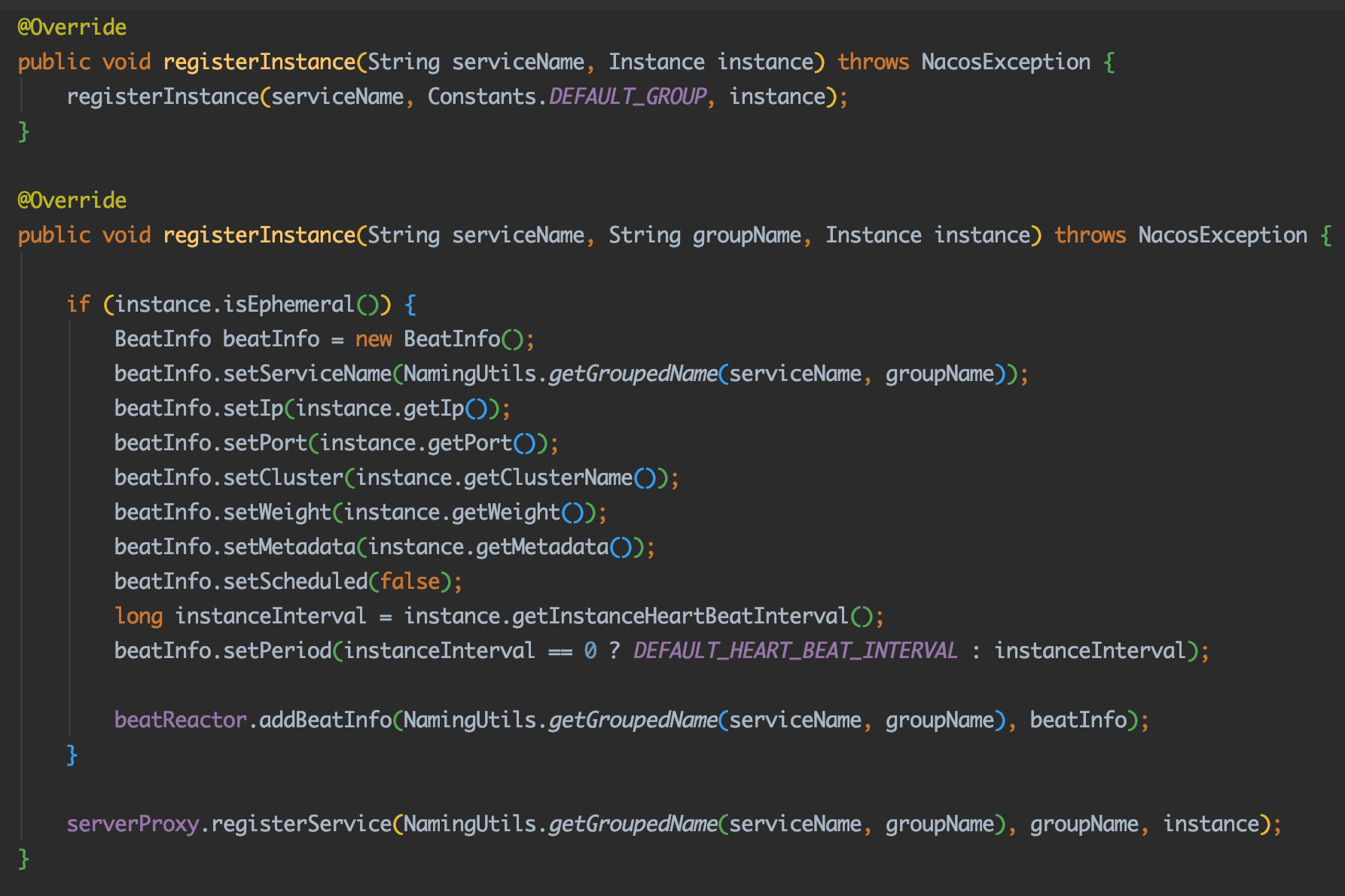Select the DEFAULT_HEART_BEAT_INTERVAL constant
This screenshot has height=896, width=1345.
coord(795,651)
